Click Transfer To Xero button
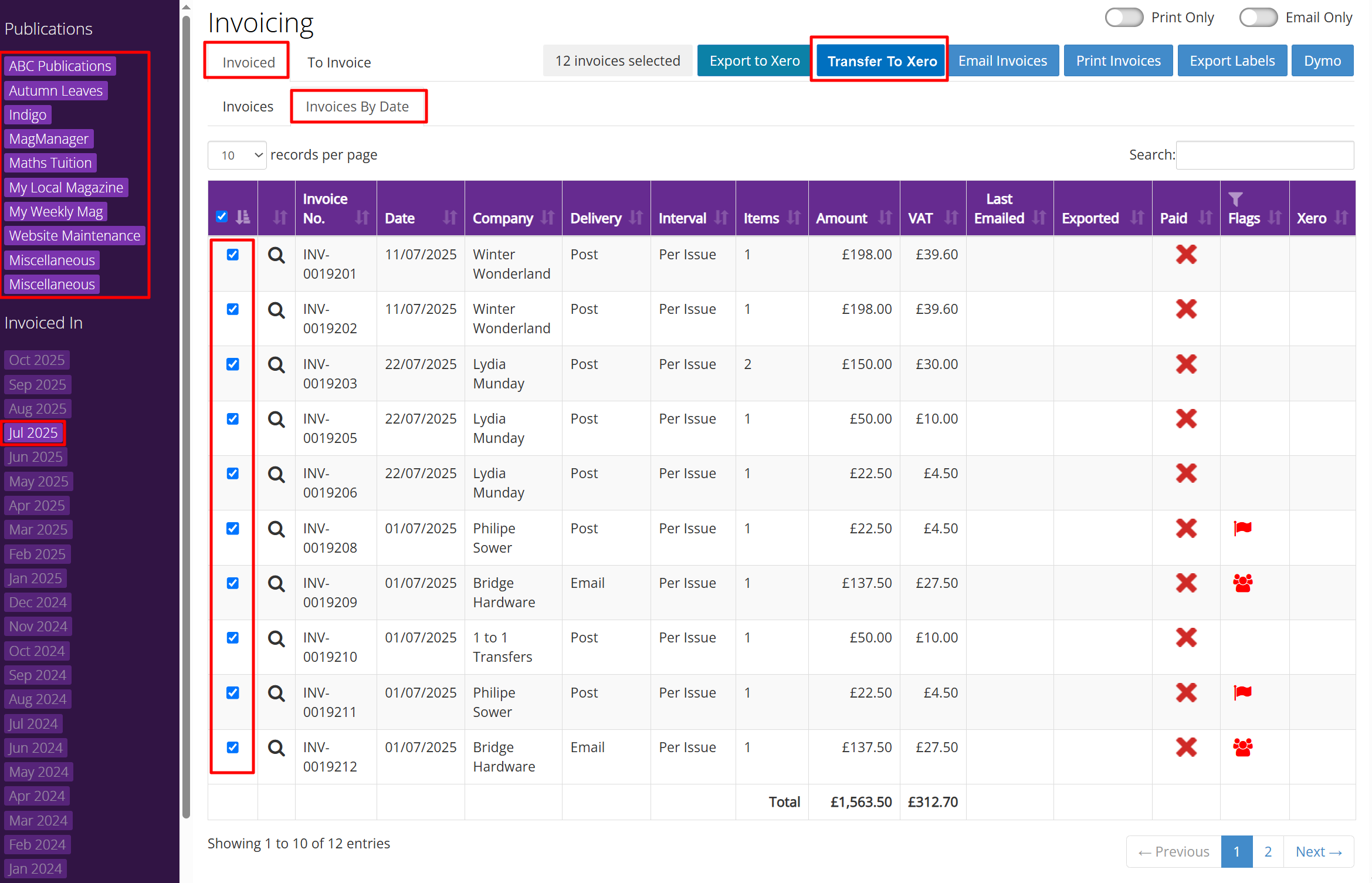The height and width of the screenshot is (883, 1372). point(882,61)
